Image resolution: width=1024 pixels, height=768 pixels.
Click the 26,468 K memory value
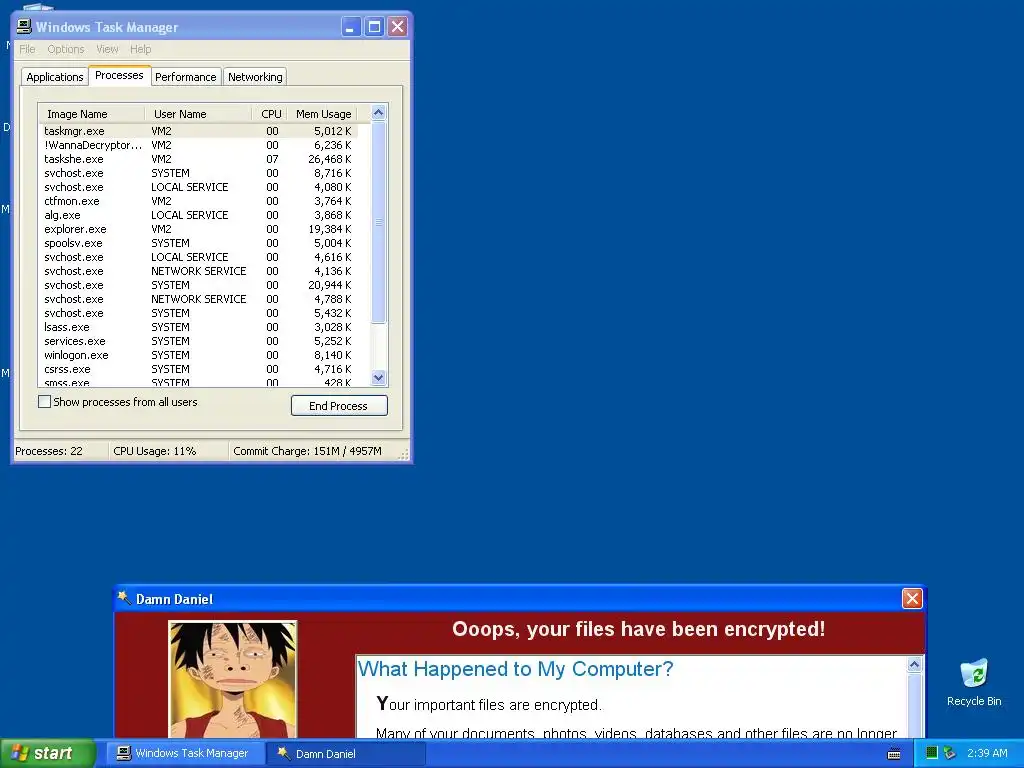click(330, 159)
